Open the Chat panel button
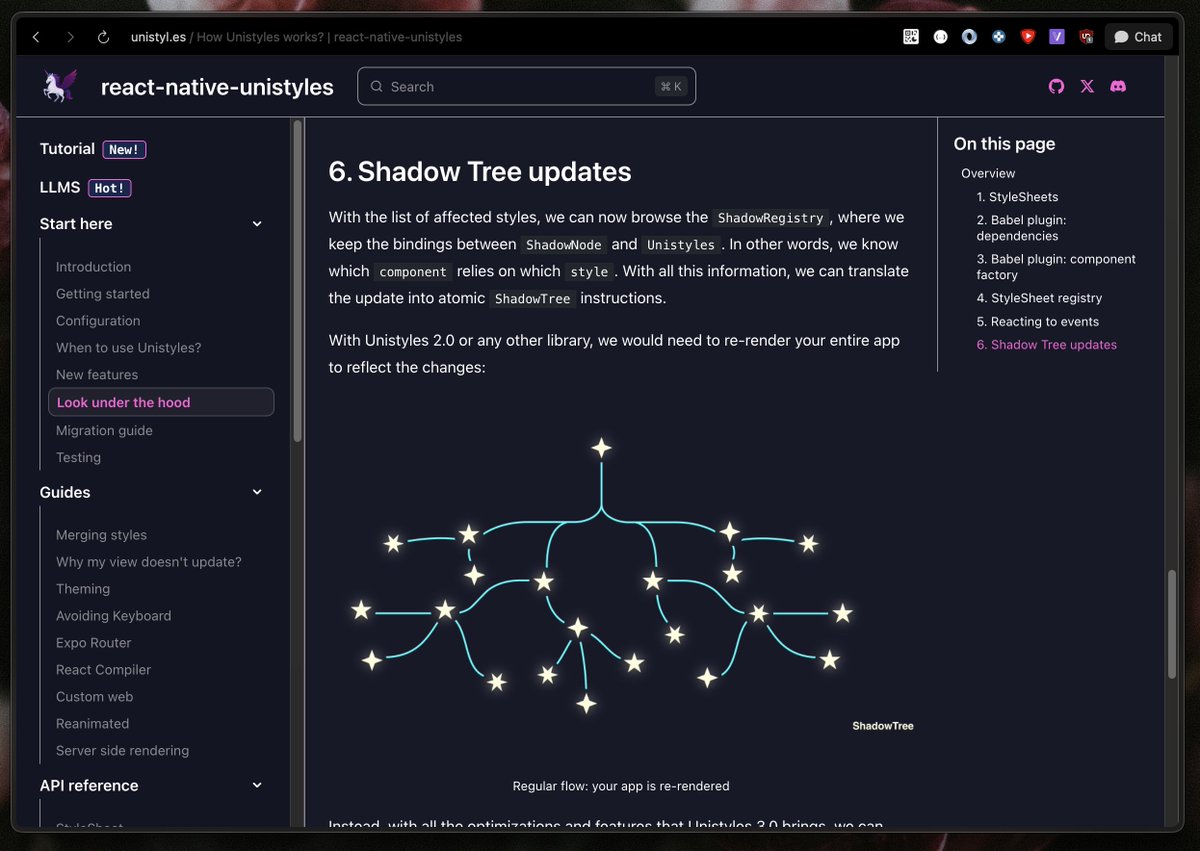This screenshot has height=851, width=1200. pyautogui.click(x=1138, y=37)
